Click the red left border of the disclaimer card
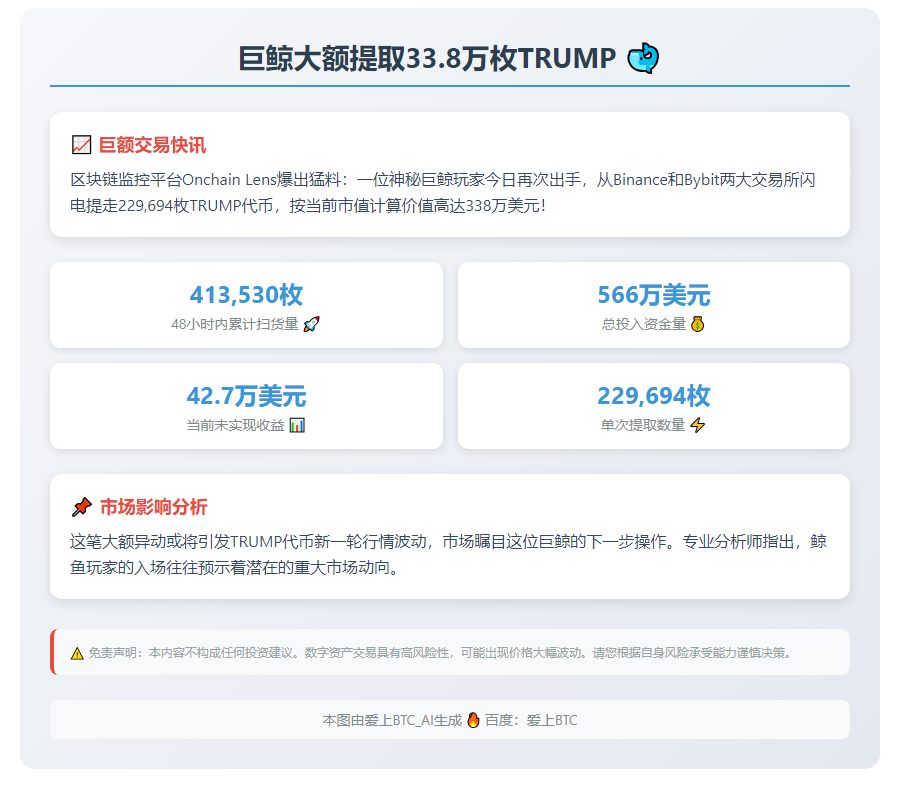900x801 pixels. (52, 652)
